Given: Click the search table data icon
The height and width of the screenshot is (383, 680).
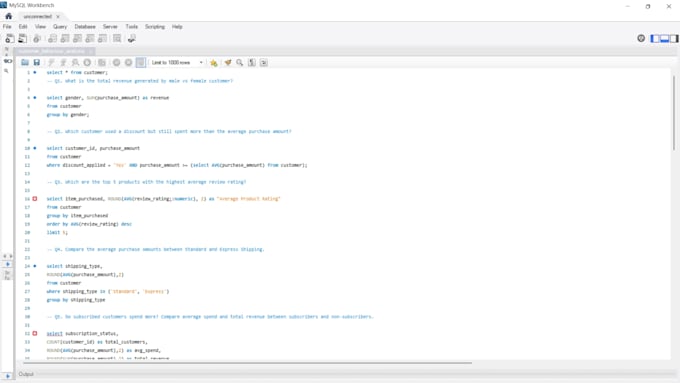Looking at the screenshot, I should coord(117,39).
